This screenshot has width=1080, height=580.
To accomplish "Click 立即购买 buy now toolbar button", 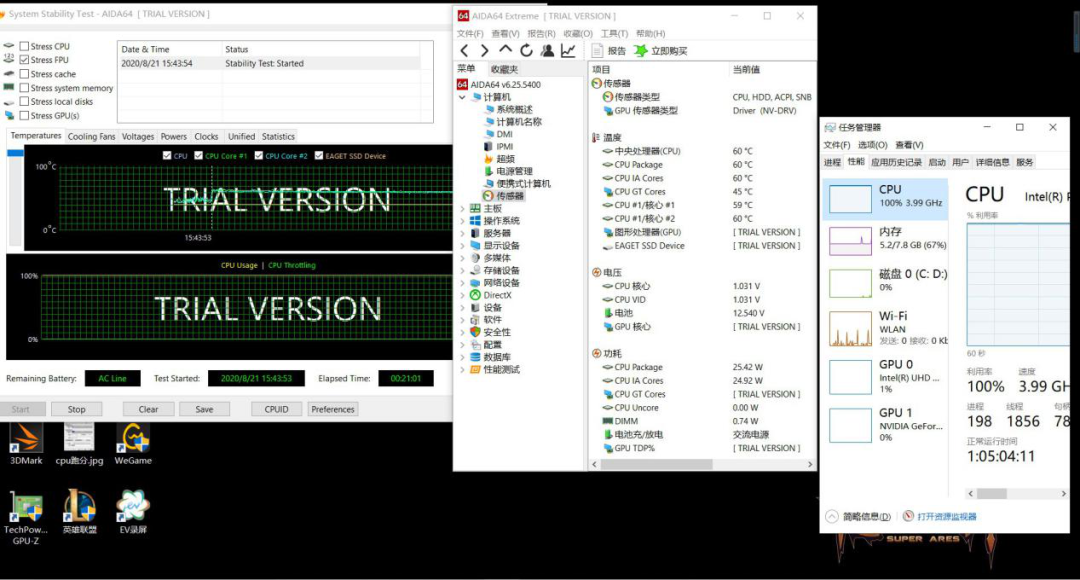I will [x=661, y=51].
